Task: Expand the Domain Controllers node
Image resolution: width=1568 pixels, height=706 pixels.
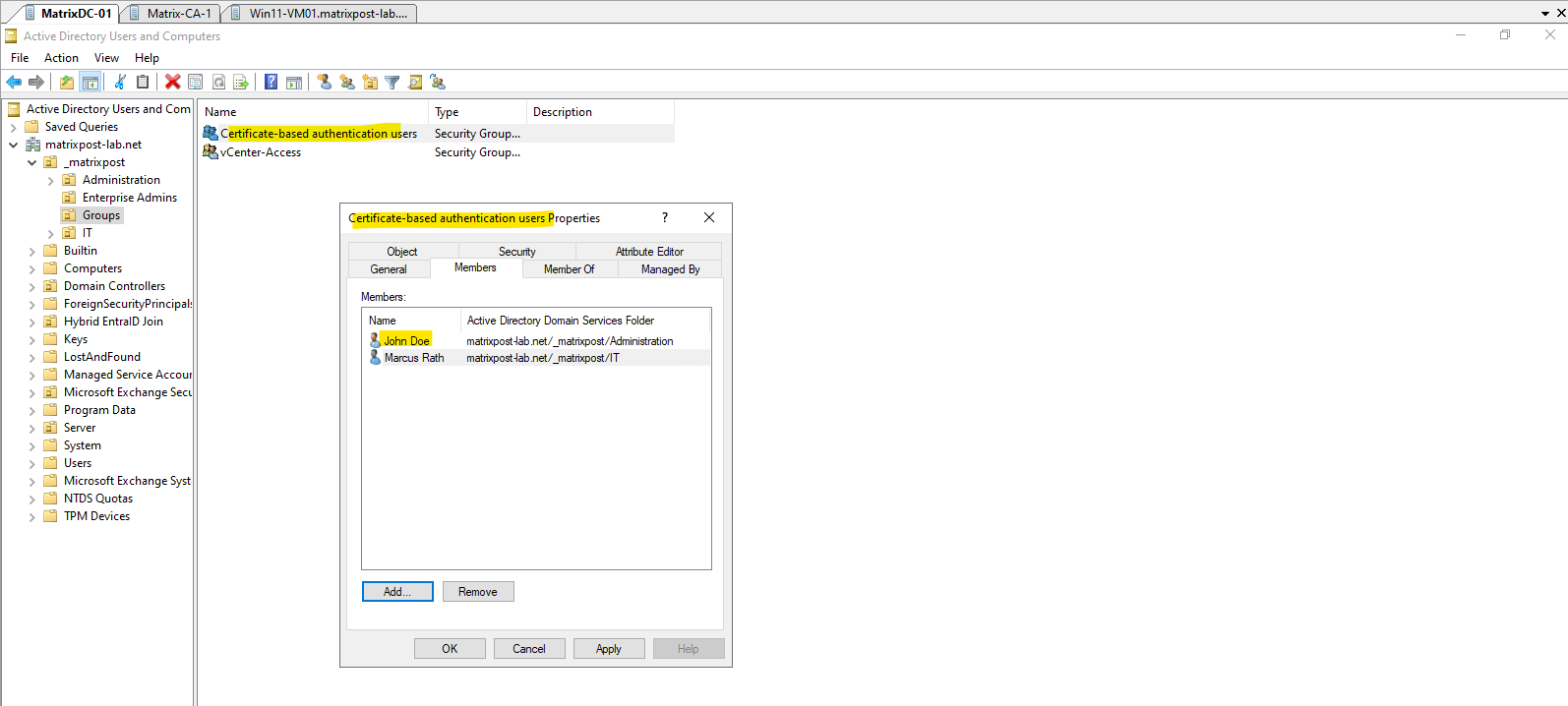Action: [31, 286]
